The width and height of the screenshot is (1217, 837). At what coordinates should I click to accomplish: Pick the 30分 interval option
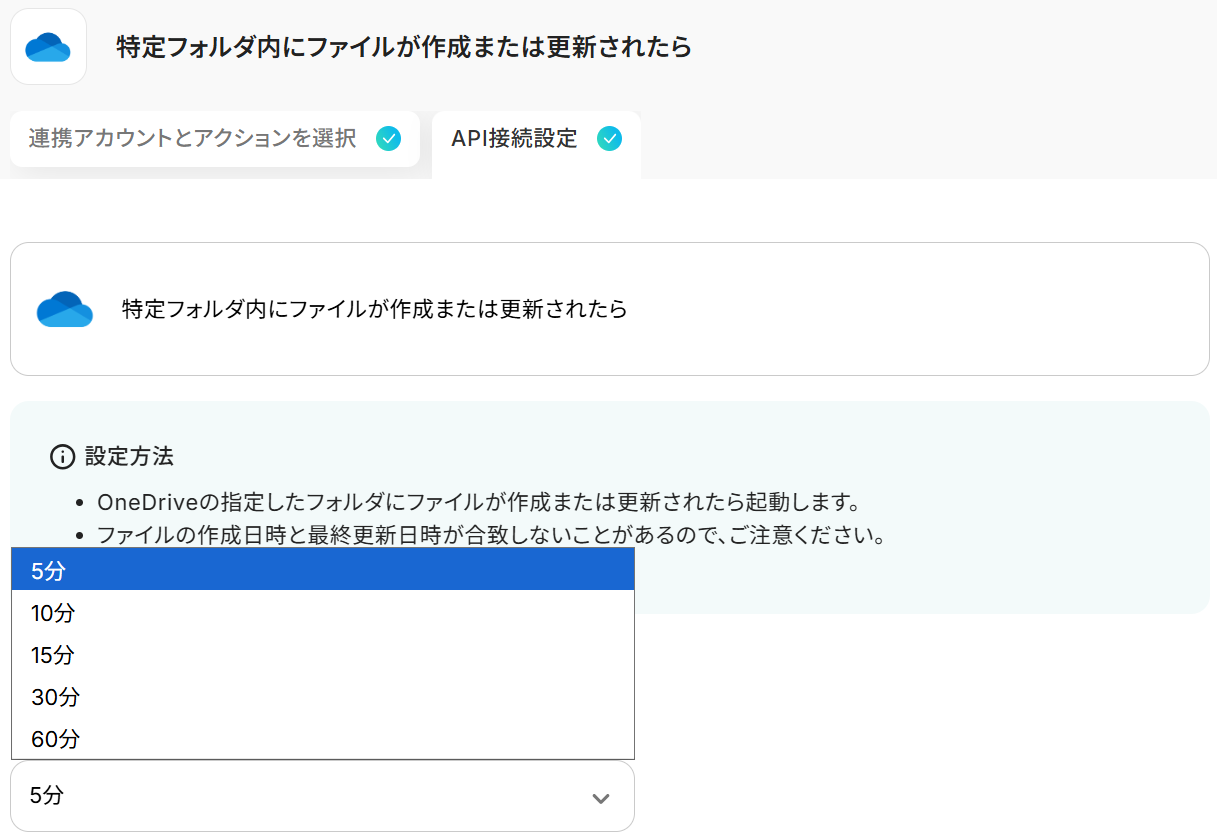pos(322,697)
